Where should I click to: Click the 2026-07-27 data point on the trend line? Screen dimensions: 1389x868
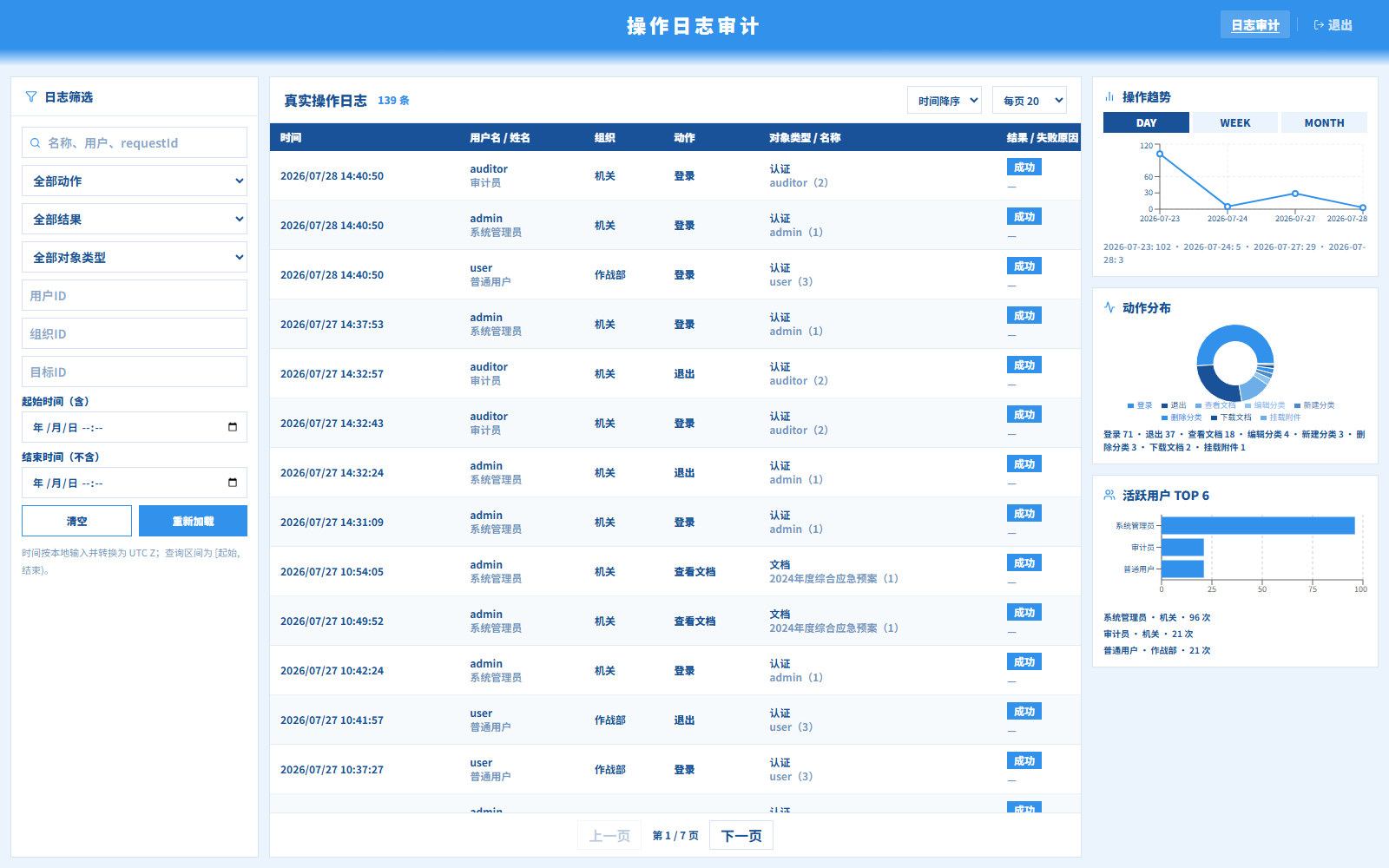click(x=1295, y=194)
